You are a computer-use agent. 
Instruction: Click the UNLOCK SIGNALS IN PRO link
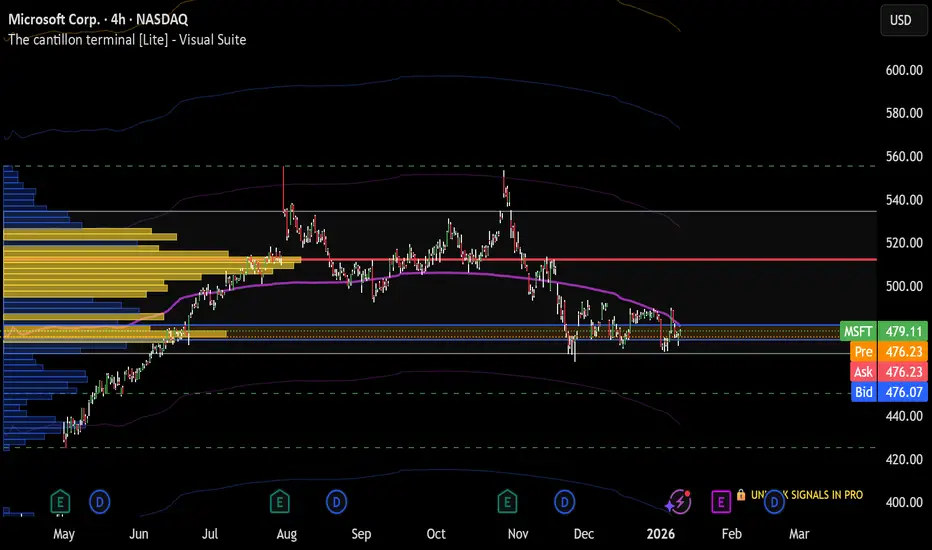tap(807, 495)
